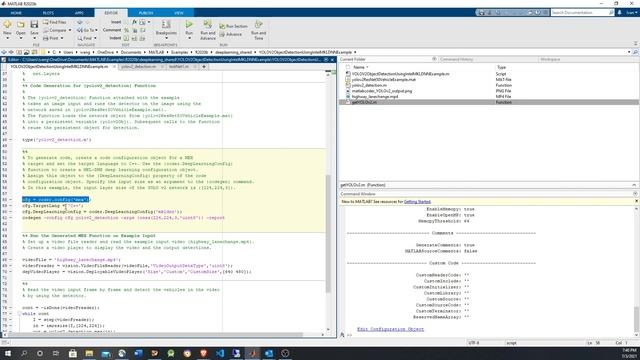Click the taskbar search icon
The width and height of the screenshot is (640, 360).
tap(24, 353)
